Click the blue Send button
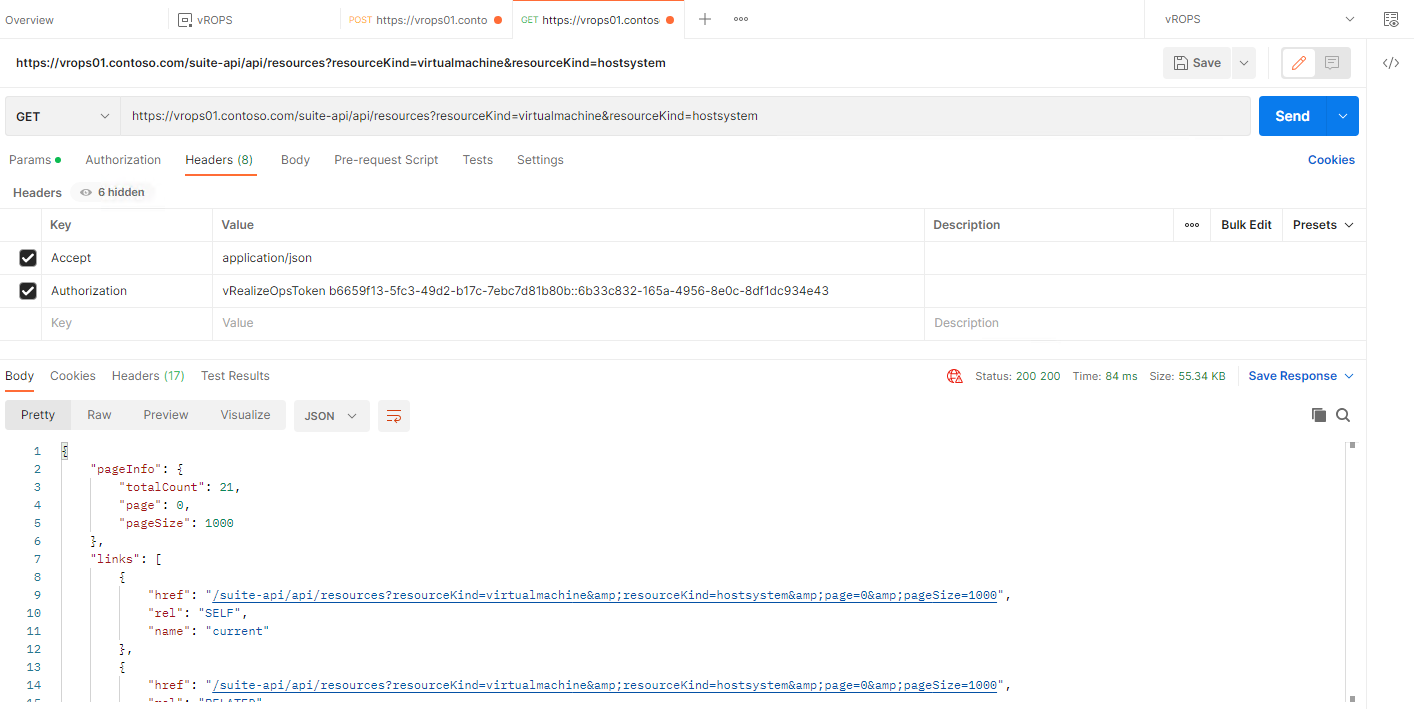Image resolution: width=1414 pixels, height=709 pixels. (1292, 116)
